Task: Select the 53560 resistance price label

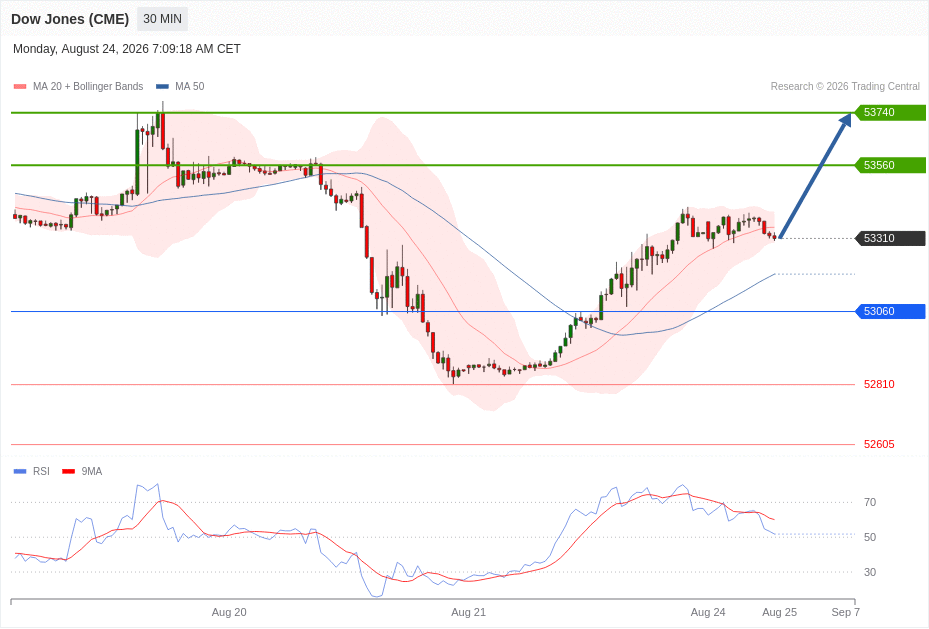Action: pyautogui.click(x=890, y=165)
